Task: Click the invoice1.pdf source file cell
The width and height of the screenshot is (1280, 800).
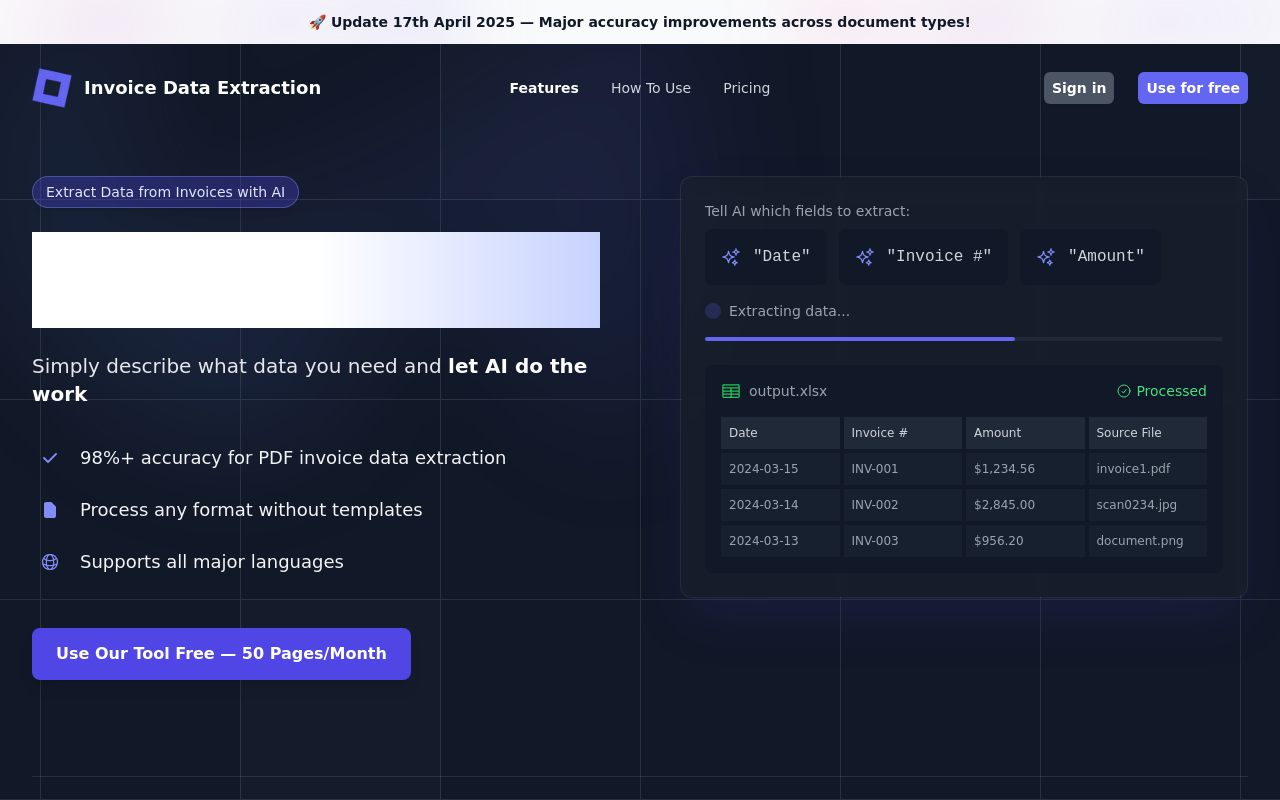Action: point(1148,469)
